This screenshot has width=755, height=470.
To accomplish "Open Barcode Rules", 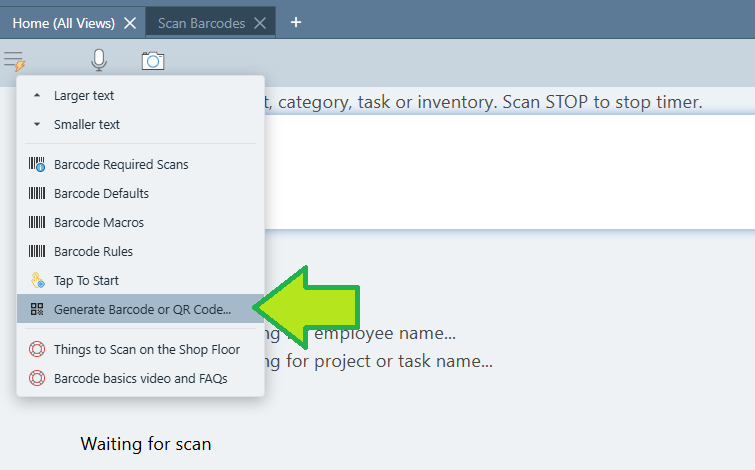I will 141,251.
